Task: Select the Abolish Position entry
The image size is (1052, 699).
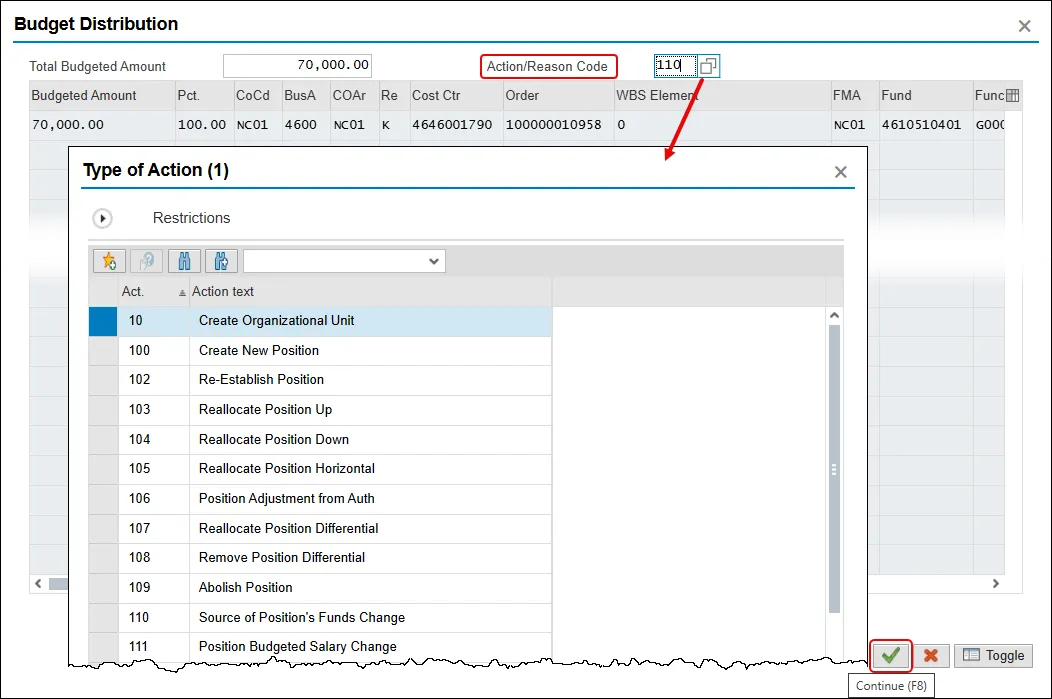Action: (246, 587)
